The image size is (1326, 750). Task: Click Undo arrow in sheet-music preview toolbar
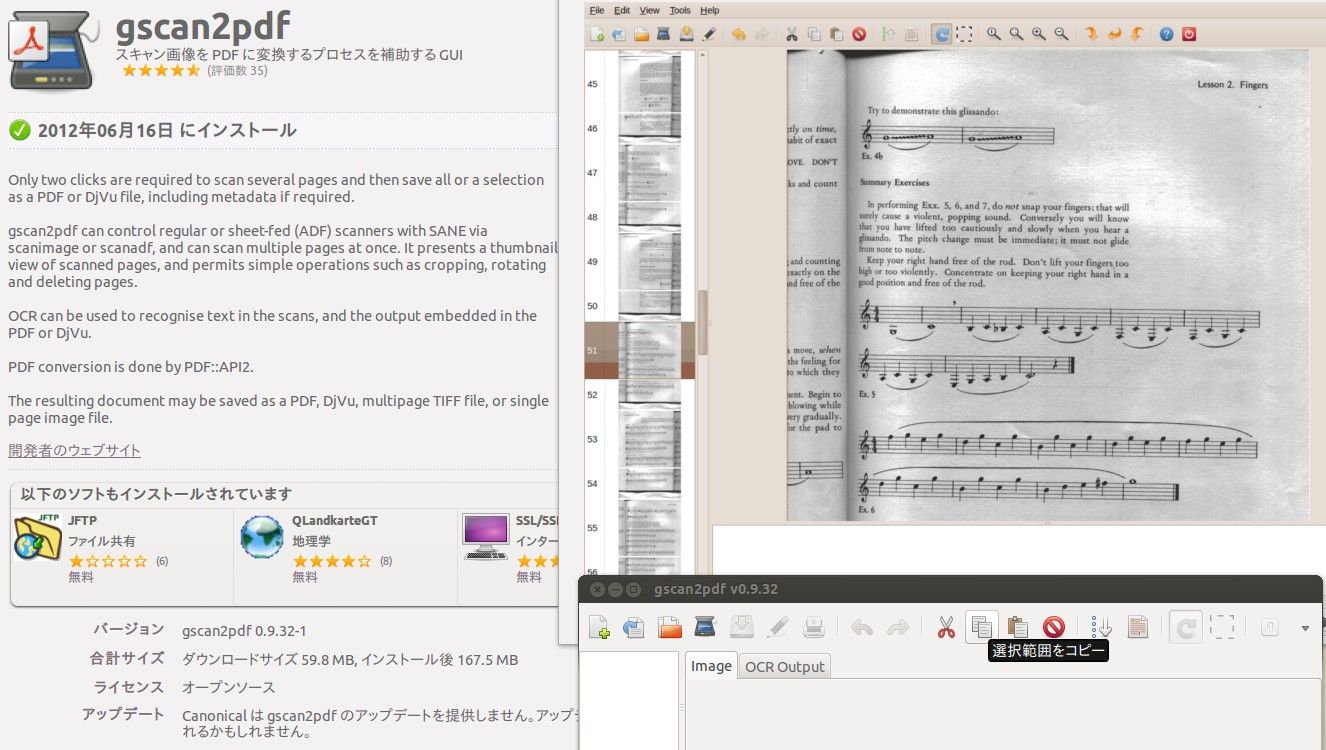pyautogui.click(x=738, y=34)
